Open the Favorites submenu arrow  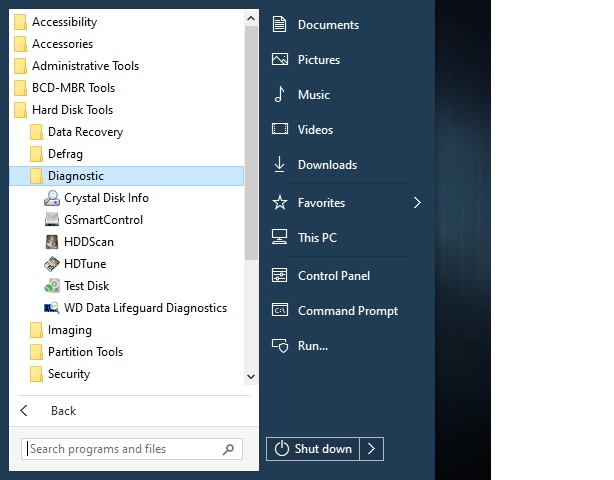[x=417, y=203]
